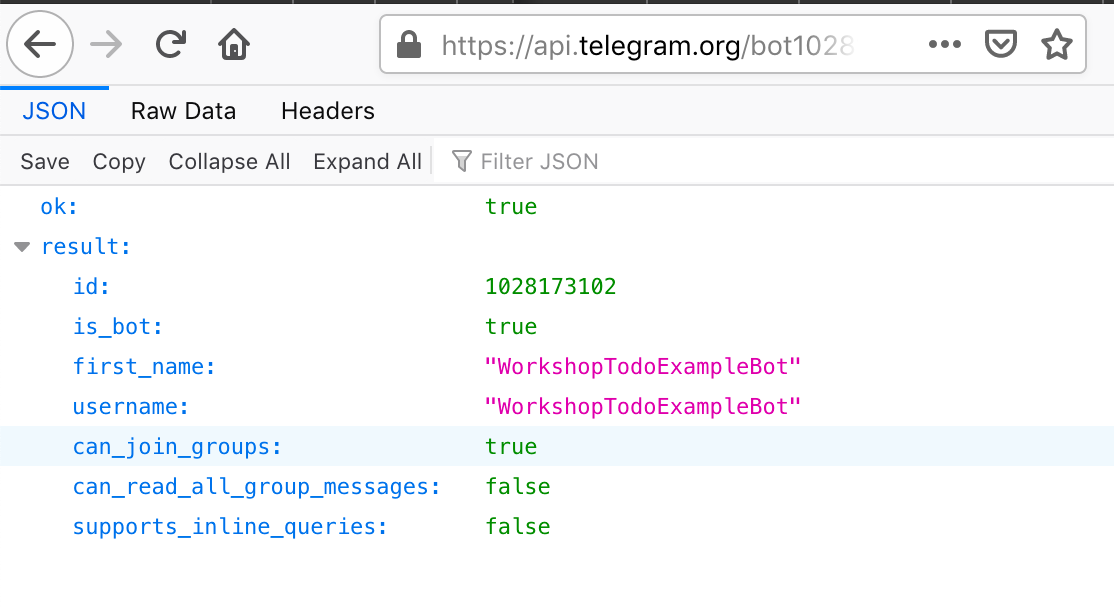Image resolution: width=1114 pixels, height=608 pixels.
Task: Collapse the result object triangle
Action: tap(23, 247)
